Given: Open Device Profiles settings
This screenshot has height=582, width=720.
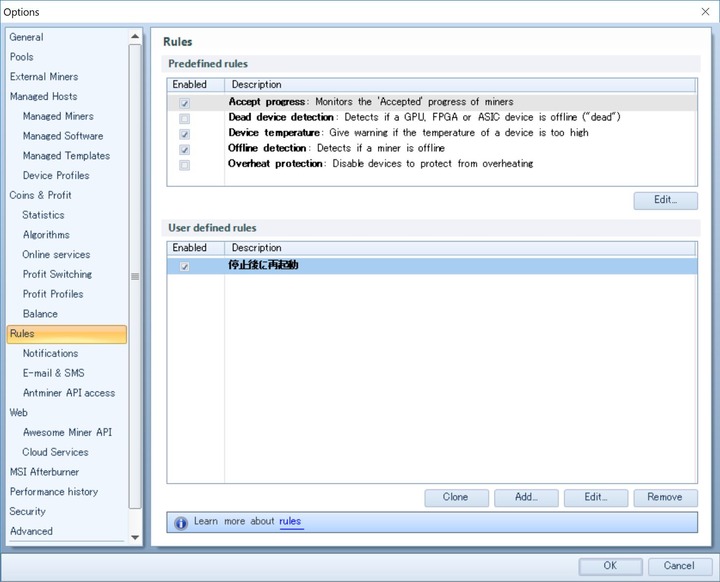Looking at the screenshot, I should (x=56, y=175).
